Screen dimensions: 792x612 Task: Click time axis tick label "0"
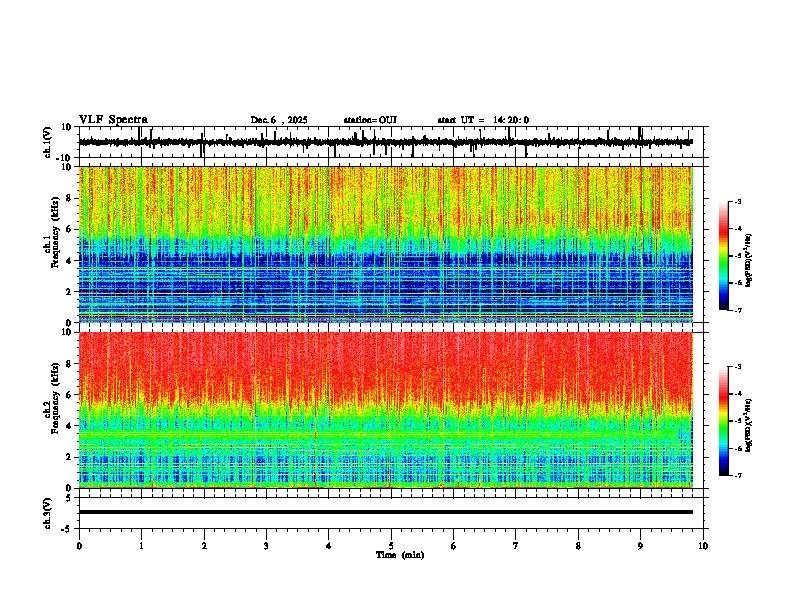pyautogui.click(x=79, y=546)
